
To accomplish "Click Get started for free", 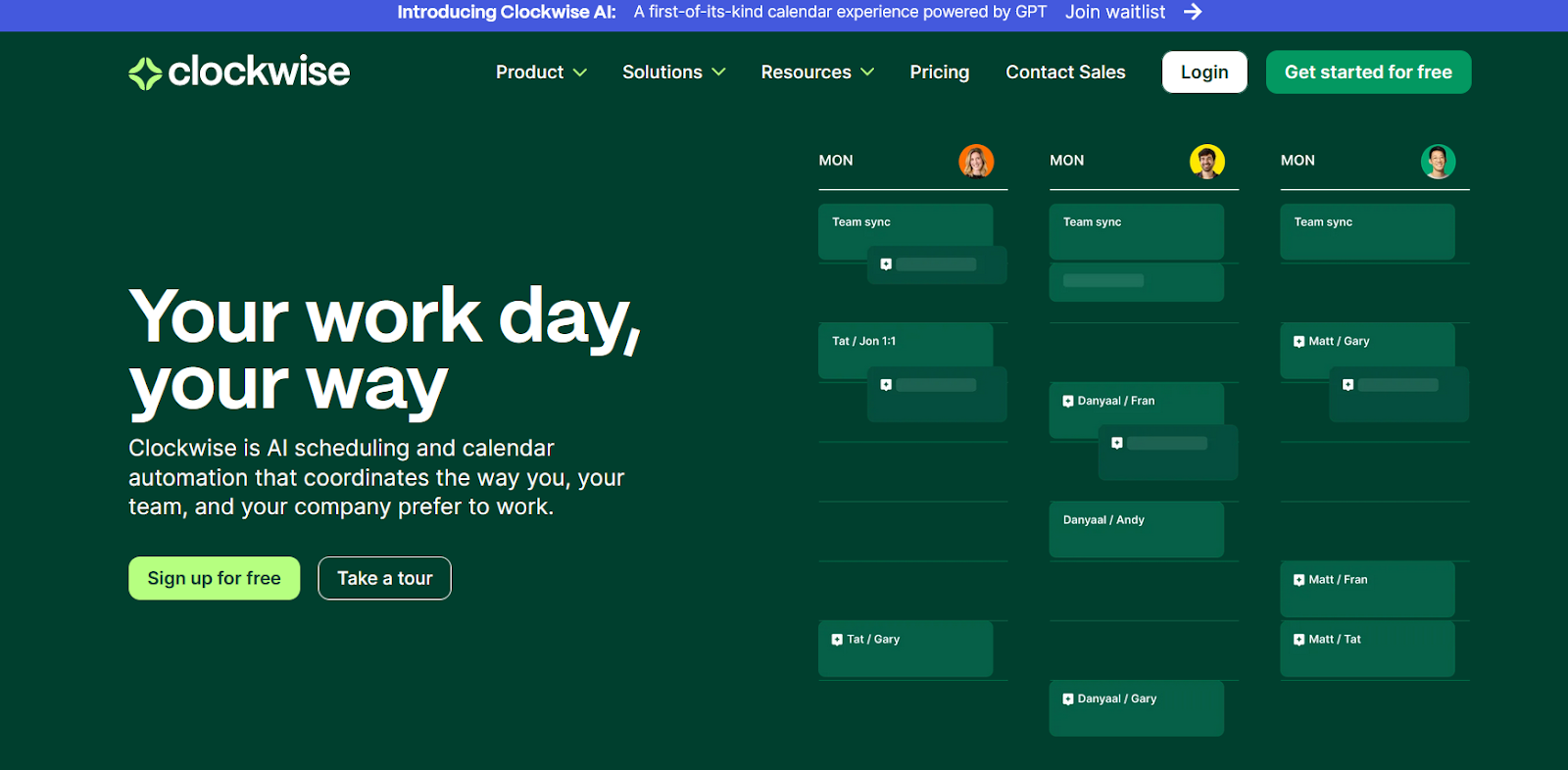I will (1368, 72).
